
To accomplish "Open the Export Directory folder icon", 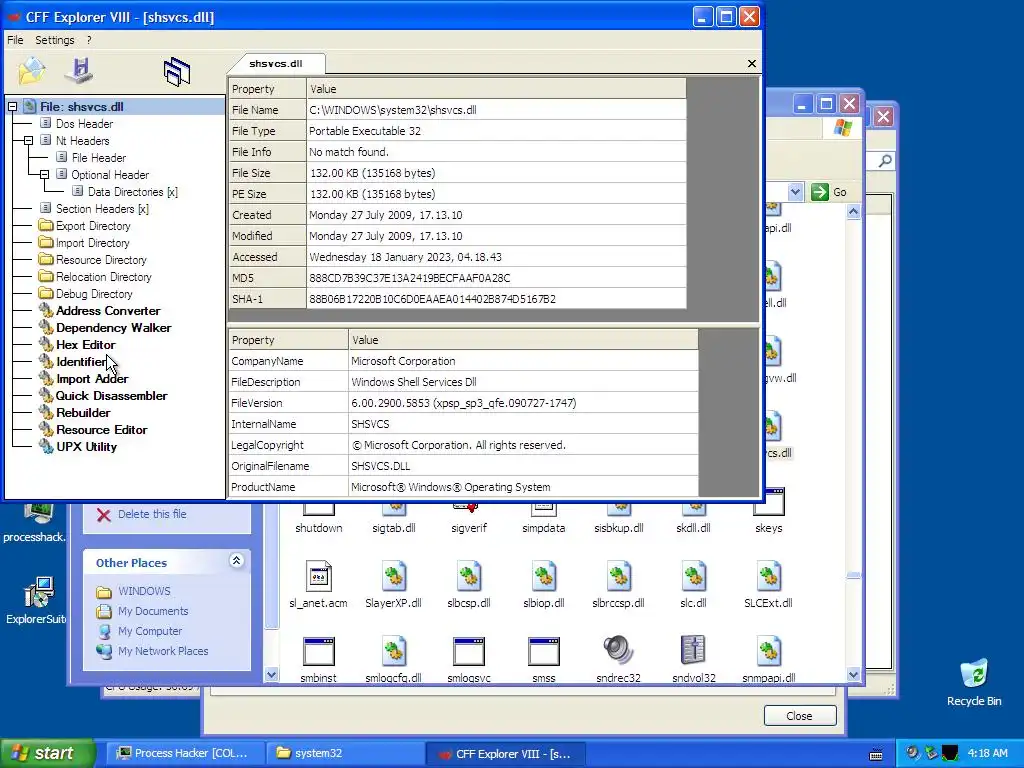I will tap(46, 225).
